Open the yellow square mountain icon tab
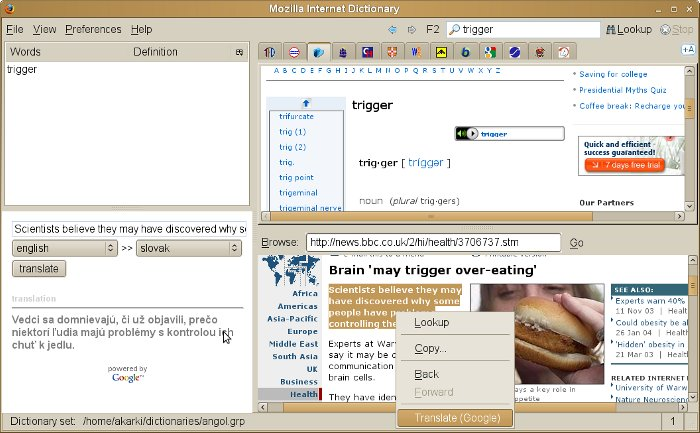Image resolution: width=700 pixels, height=433 pixels. click(x=441, y=52)
